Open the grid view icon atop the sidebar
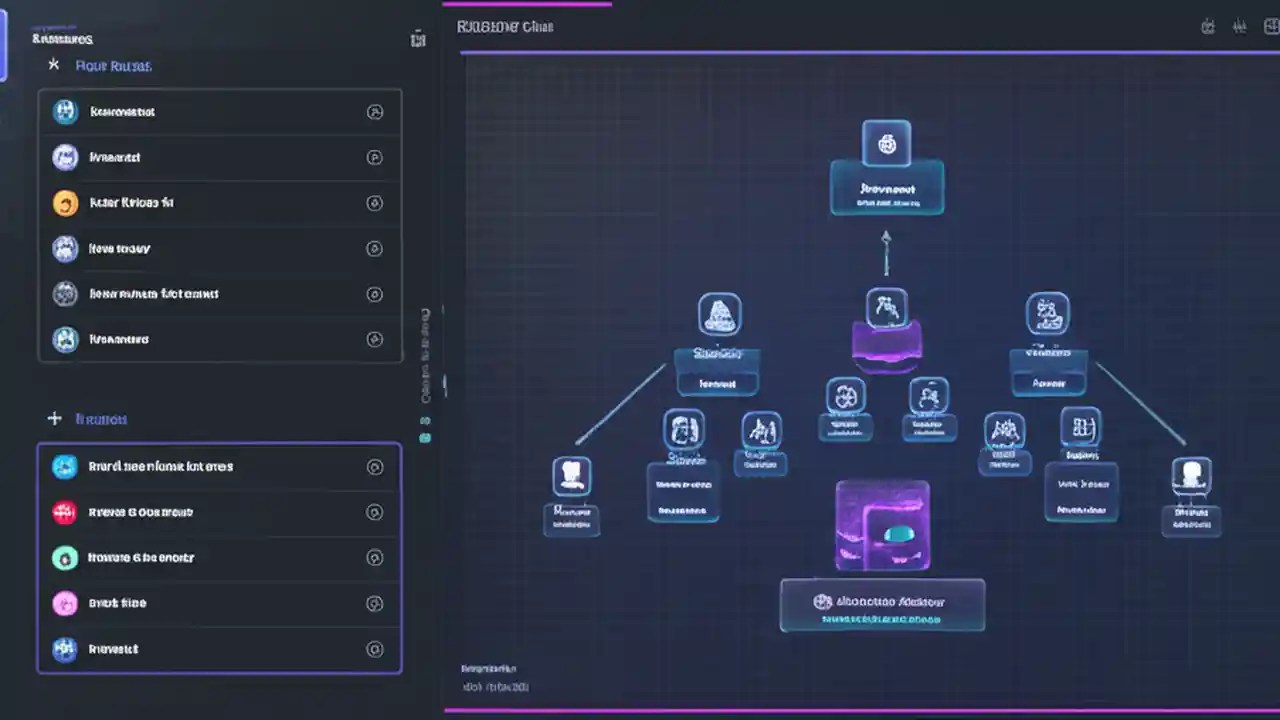 tap(418, 39)
